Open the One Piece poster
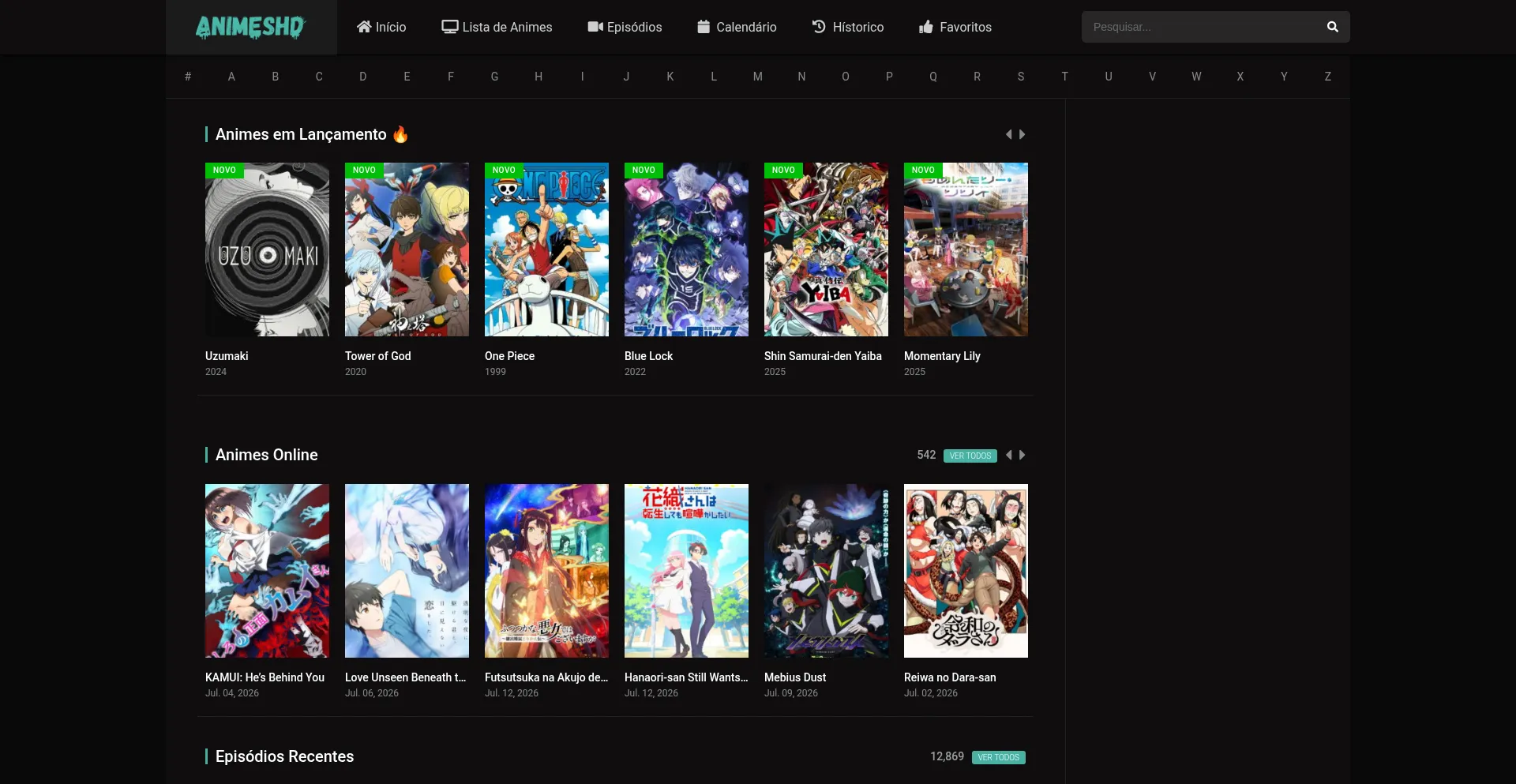Screen dimensions: 1516x784 [x=546, y=249]
